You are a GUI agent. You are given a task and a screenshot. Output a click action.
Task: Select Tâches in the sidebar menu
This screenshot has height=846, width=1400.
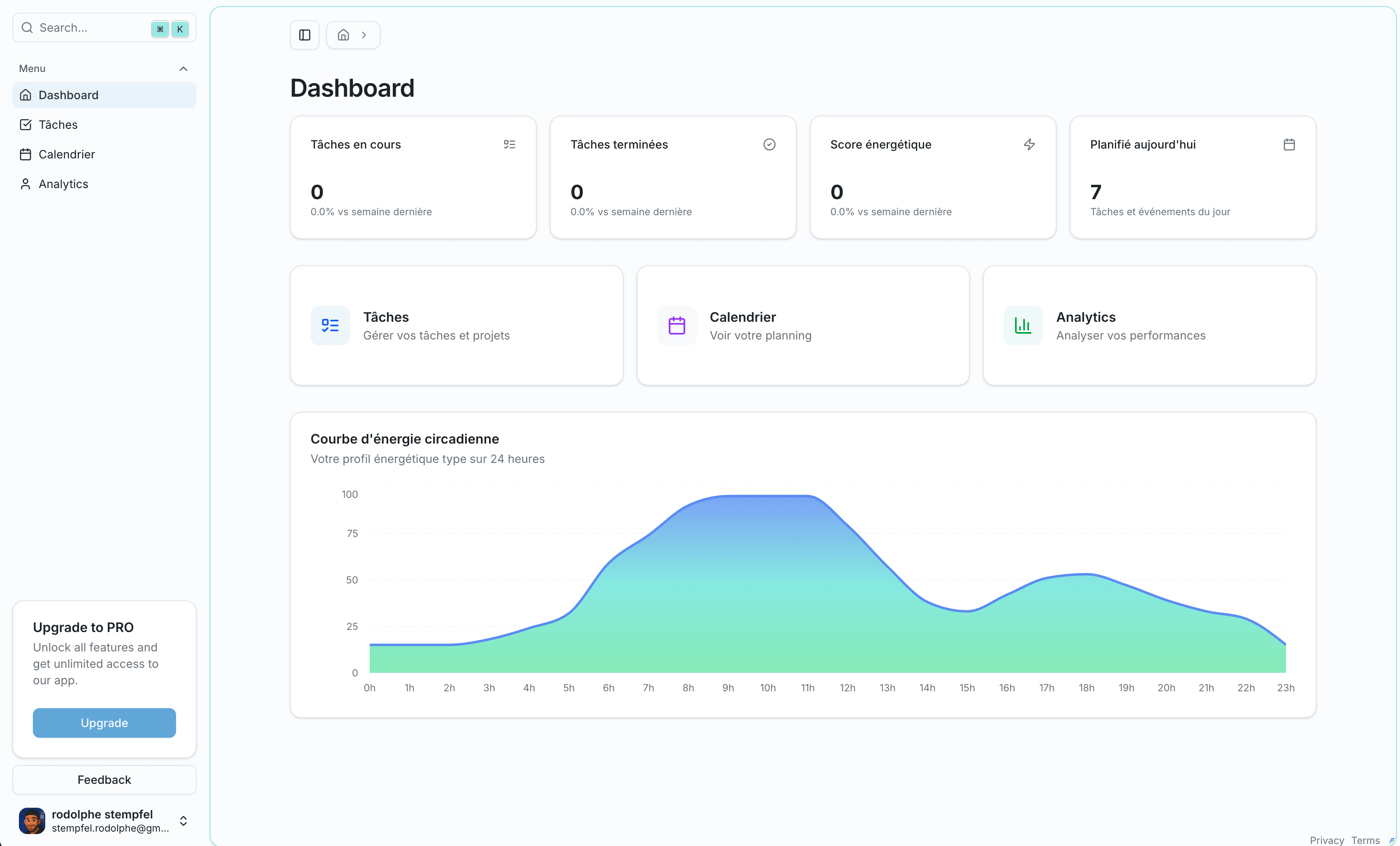[58, 125]
